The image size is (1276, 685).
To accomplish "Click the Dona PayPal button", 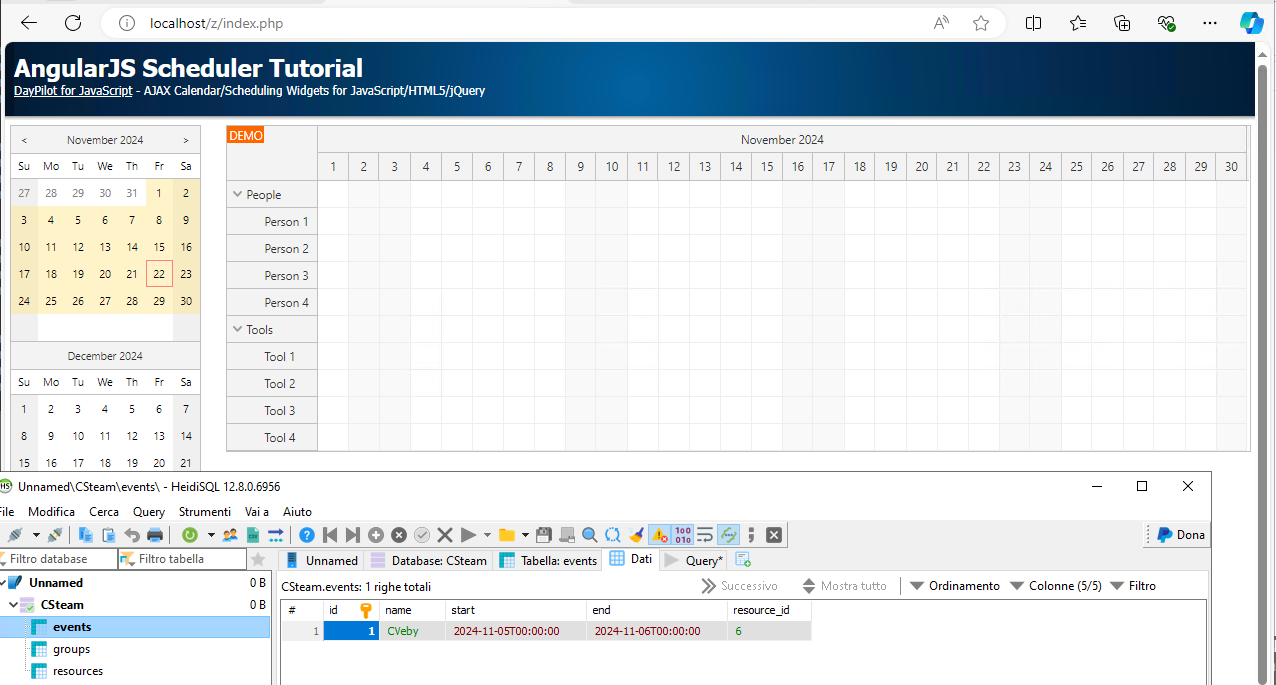I will pos(1180,535).
